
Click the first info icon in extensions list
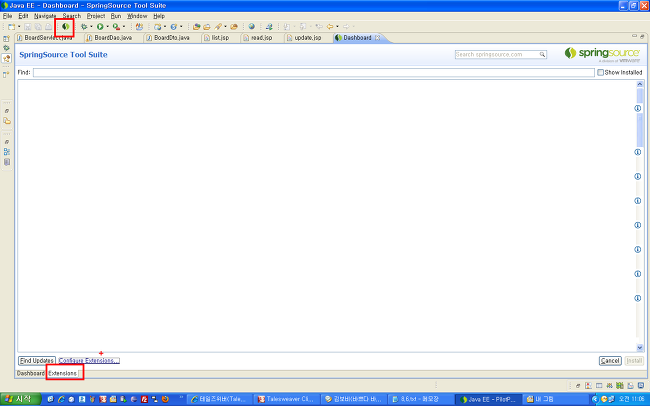638,108
